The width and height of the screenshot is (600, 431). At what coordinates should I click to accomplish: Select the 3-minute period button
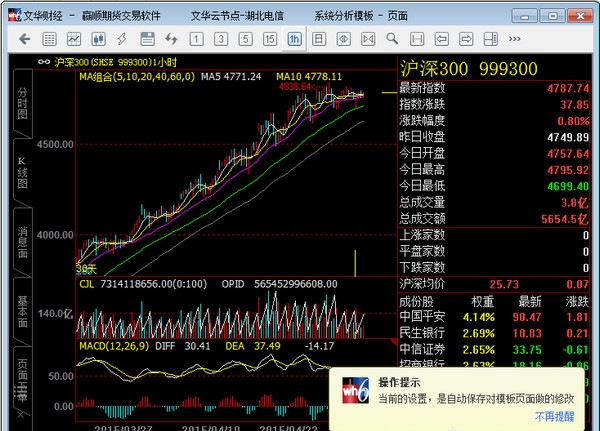(x=221, y=39)
